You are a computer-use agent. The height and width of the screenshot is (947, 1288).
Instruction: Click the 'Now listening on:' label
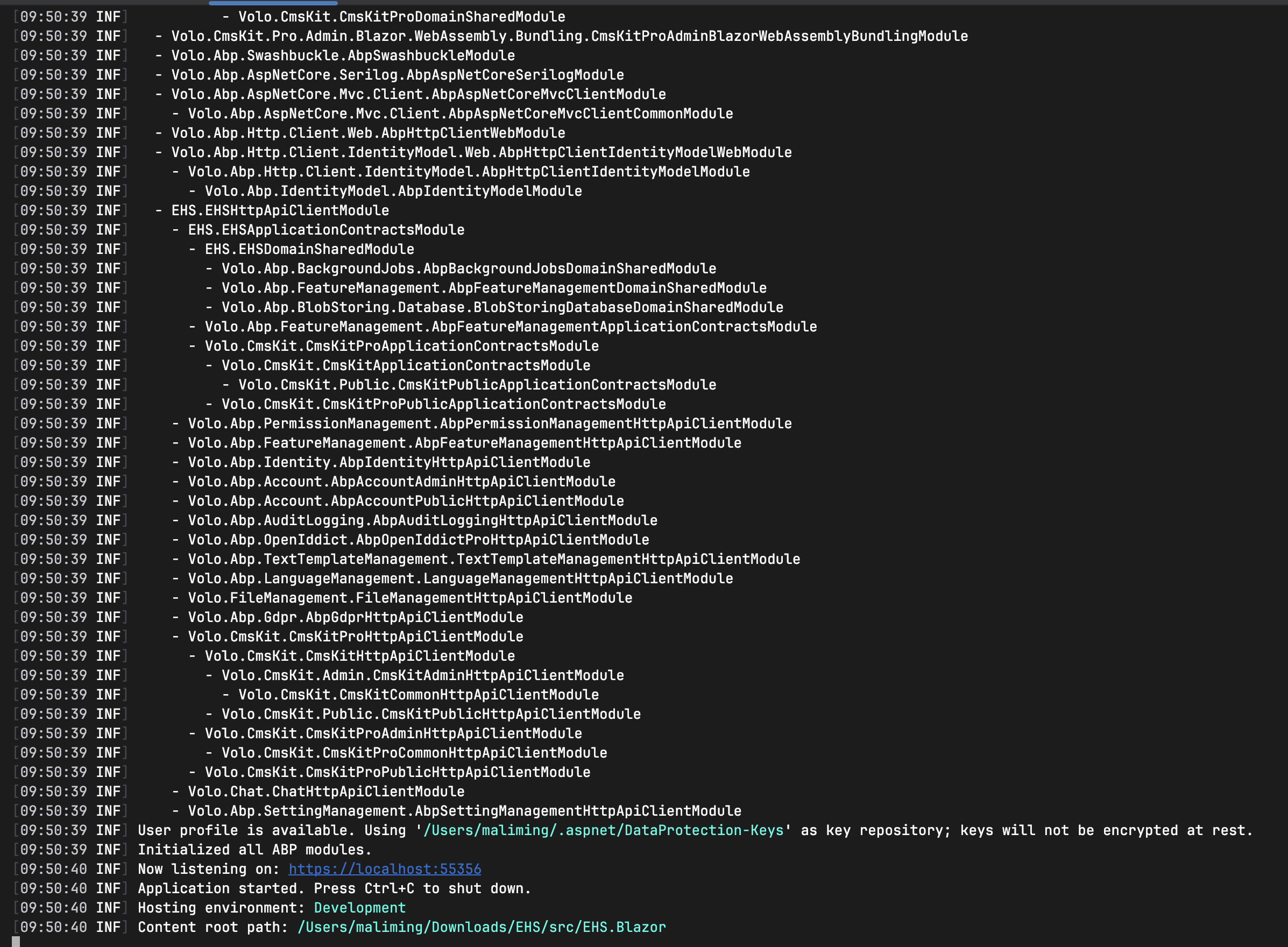point(209,869)
